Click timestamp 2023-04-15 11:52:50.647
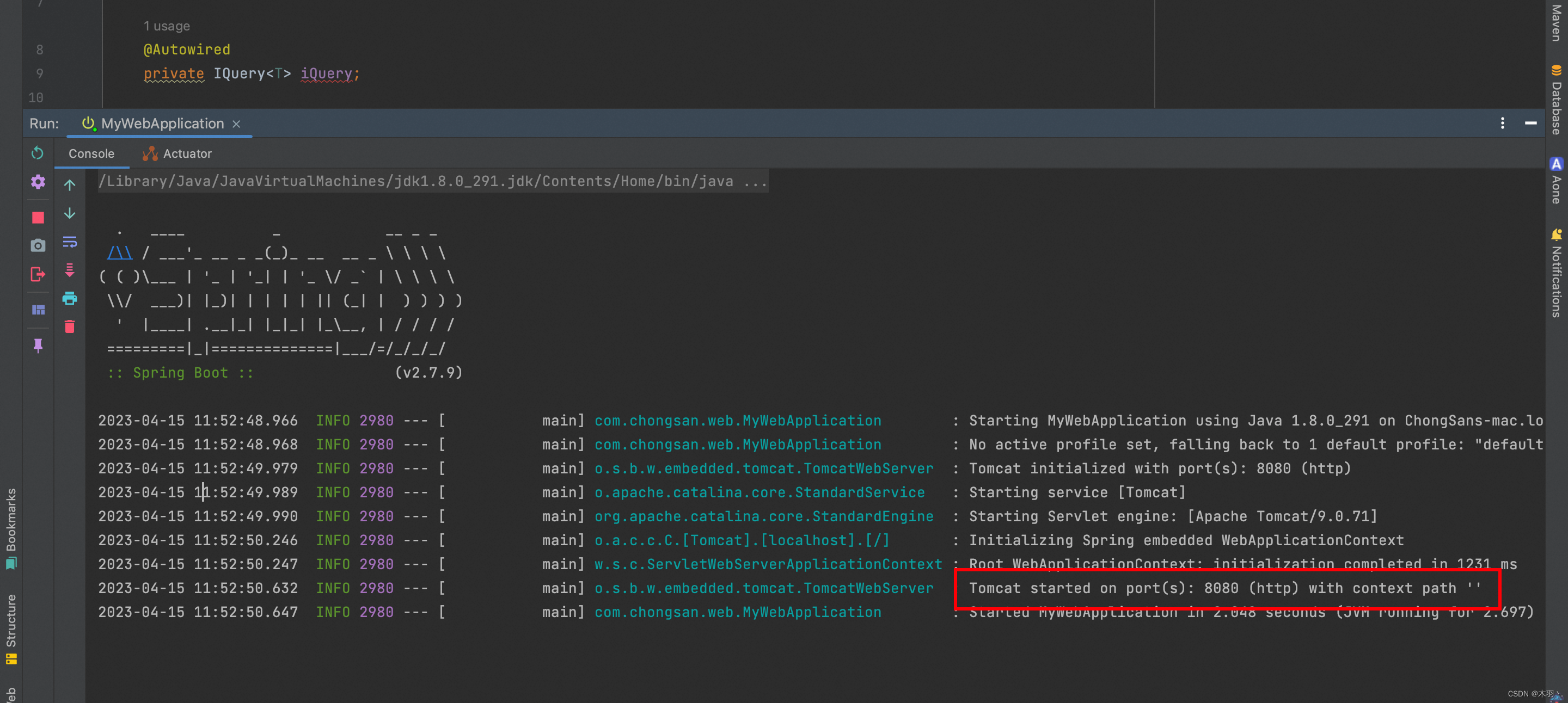Image resolution: width=1568 pixels, height=703 pixels. pos(198,612)
